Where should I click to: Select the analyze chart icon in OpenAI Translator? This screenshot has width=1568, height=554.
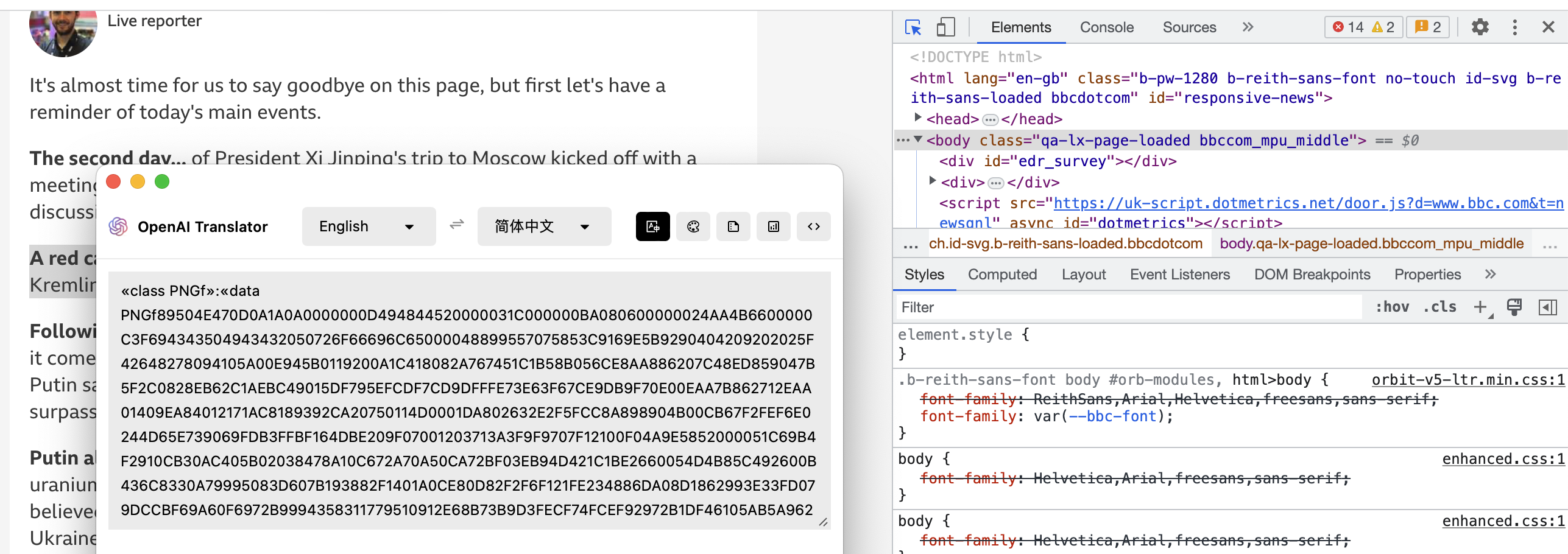(x=773, y=226)
